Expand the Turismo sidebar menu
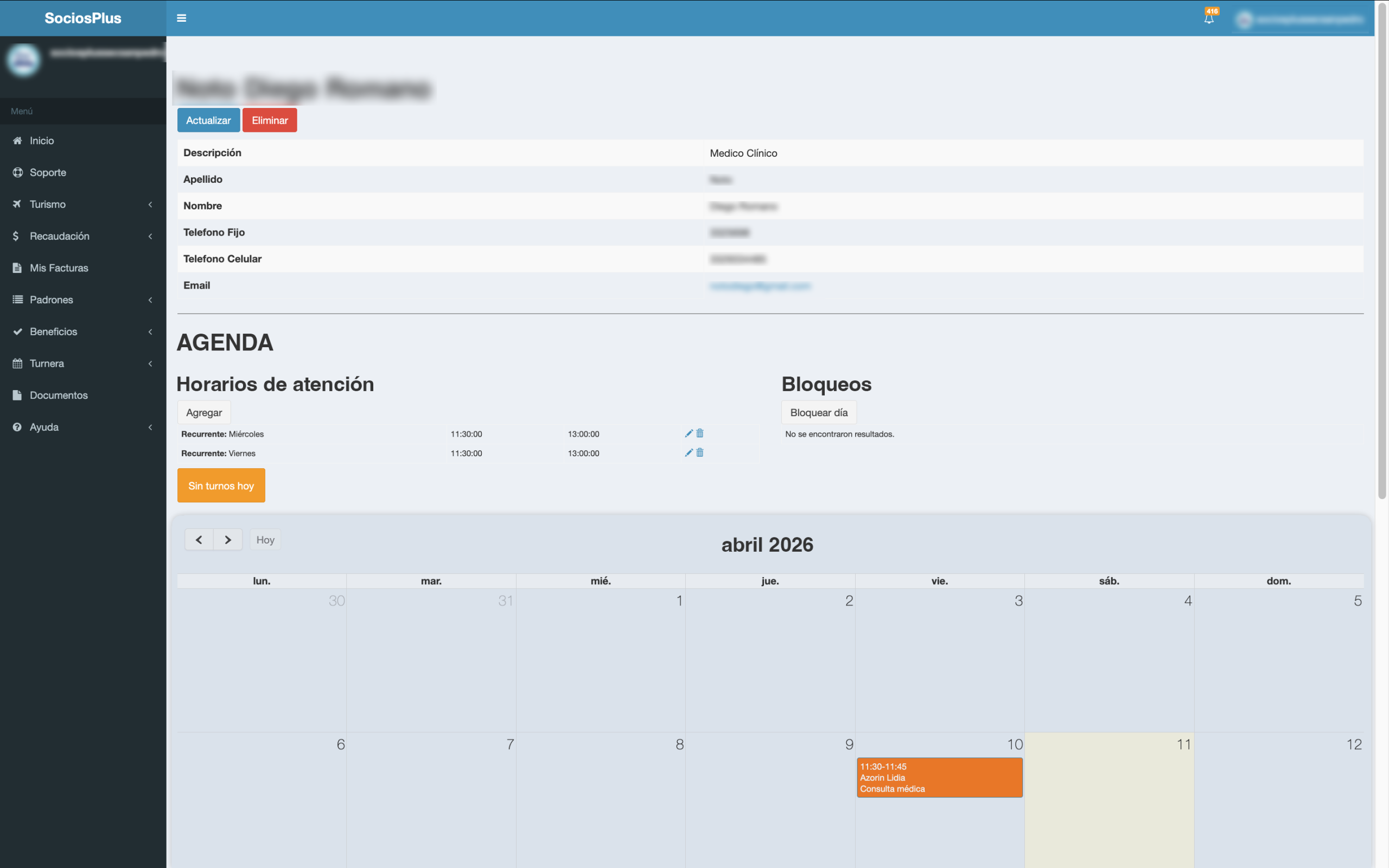The width and height of the screenshot is (1389, 868). point(48,205)
